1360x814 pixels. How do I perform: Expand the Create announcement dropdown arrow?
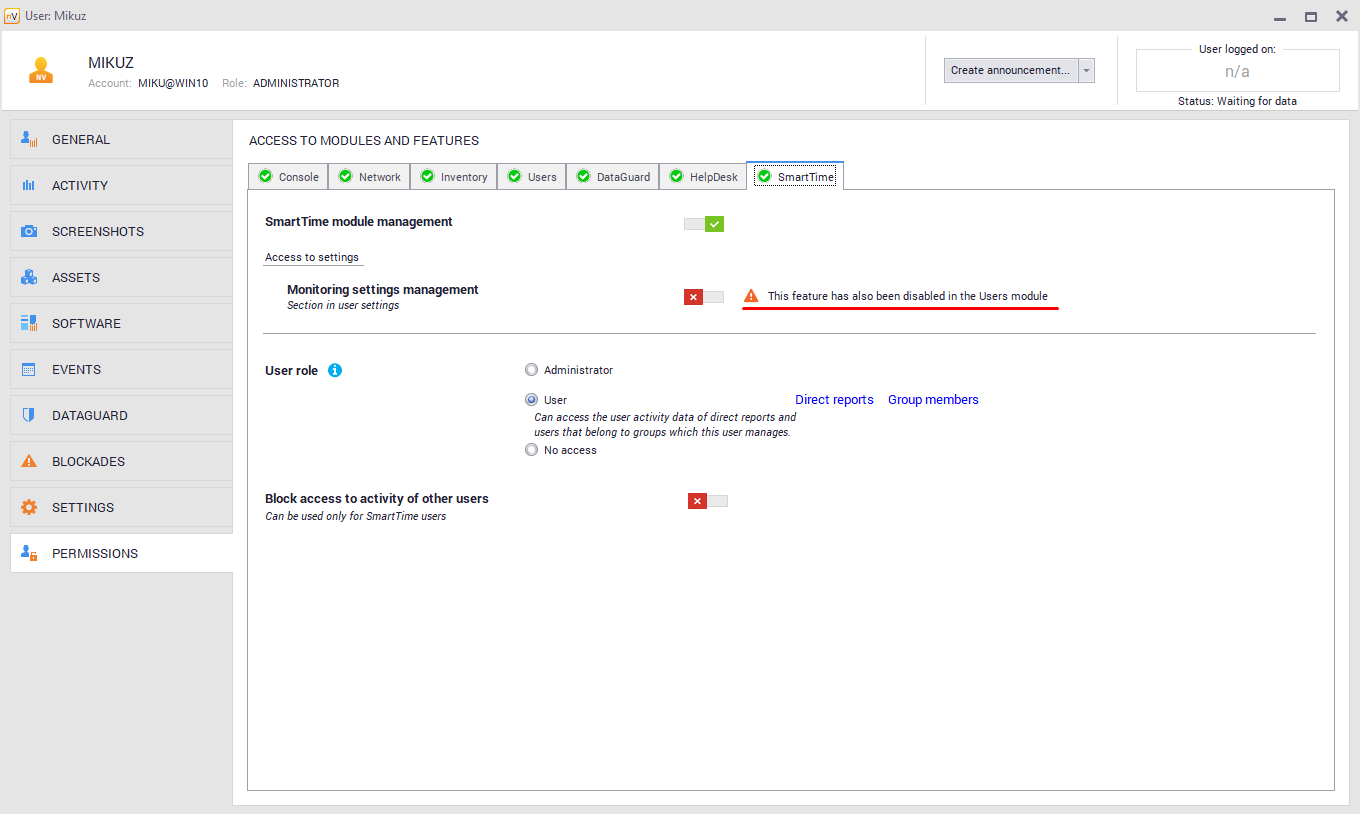click(1086, 71)
